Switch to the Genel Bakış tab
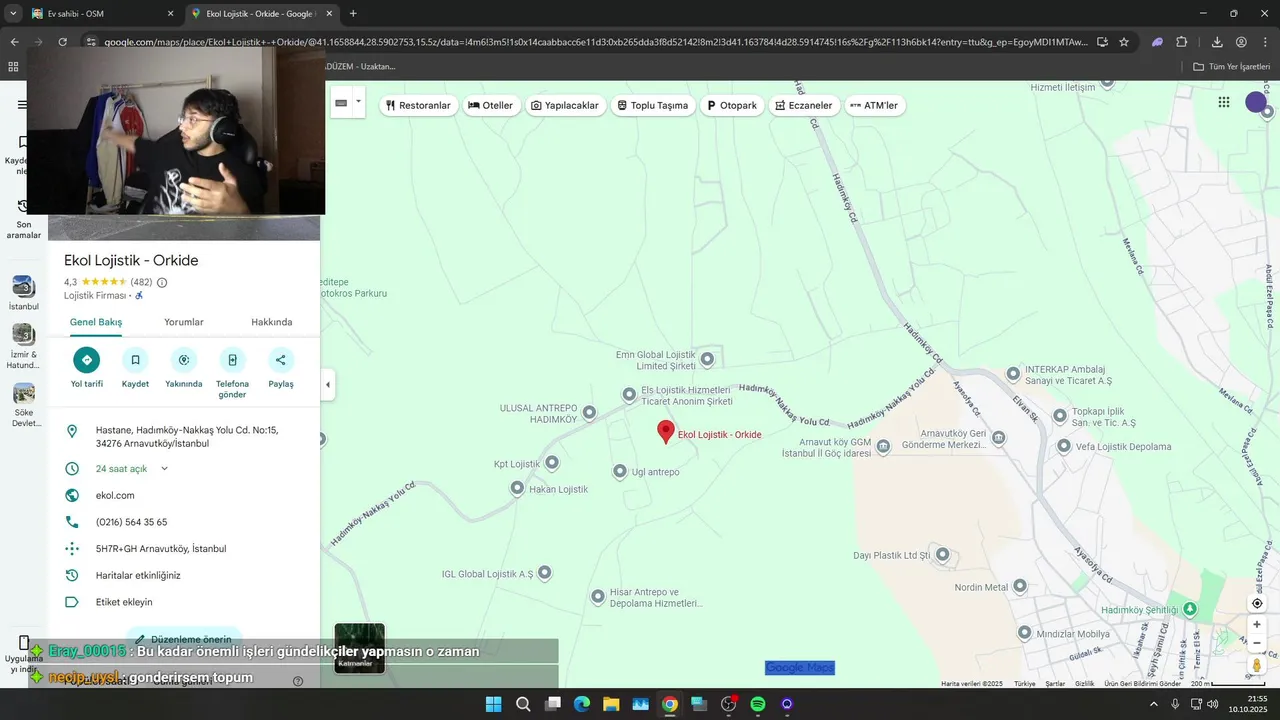 click(x=96, y=322)
